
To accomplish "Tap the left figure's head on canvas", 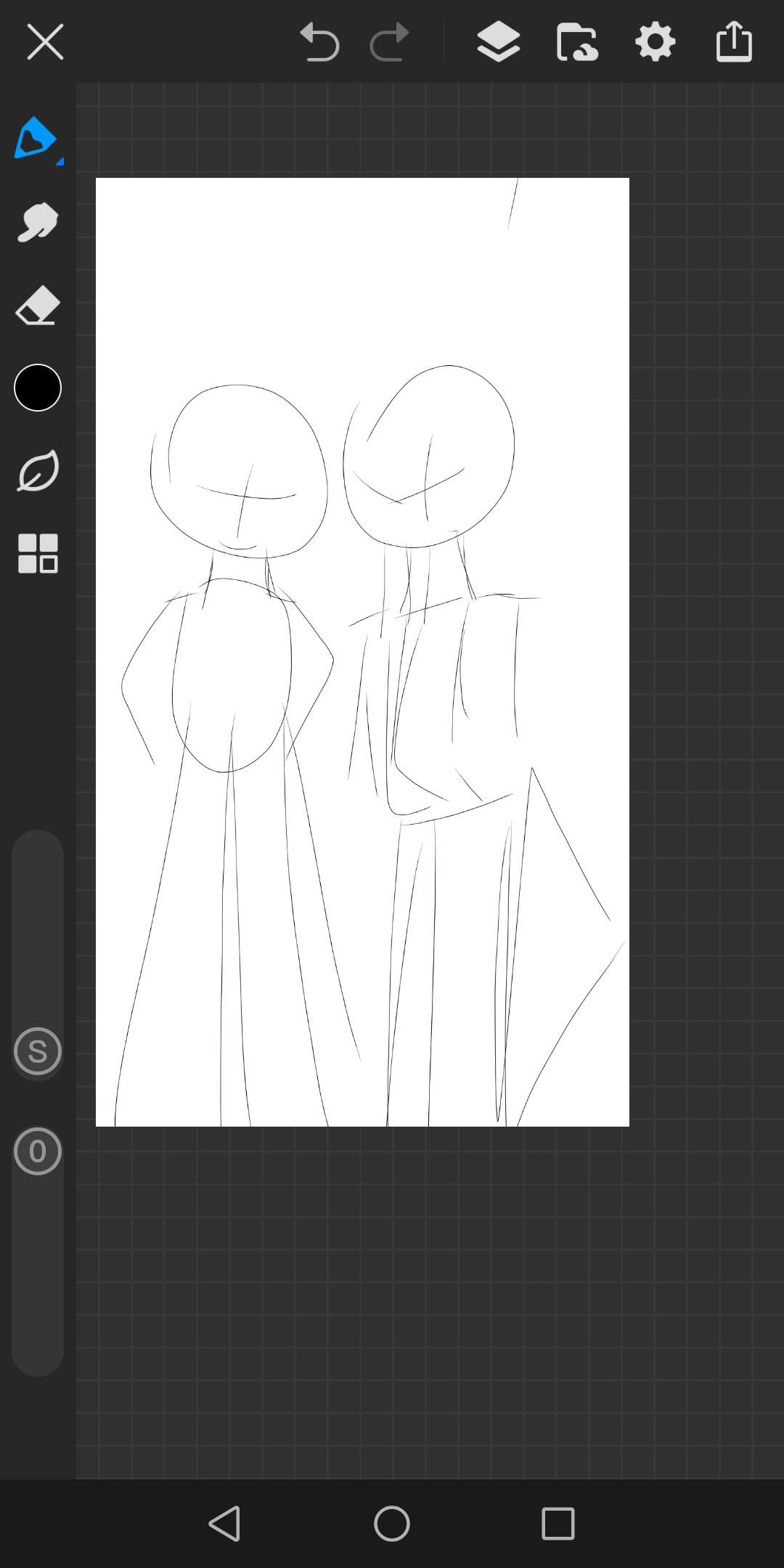I will click(x=240, y=470).
